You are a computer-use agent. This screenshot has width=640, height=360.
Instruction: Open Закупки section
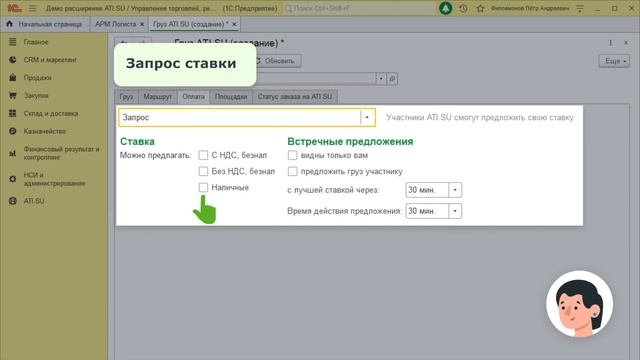click(36, 96)
